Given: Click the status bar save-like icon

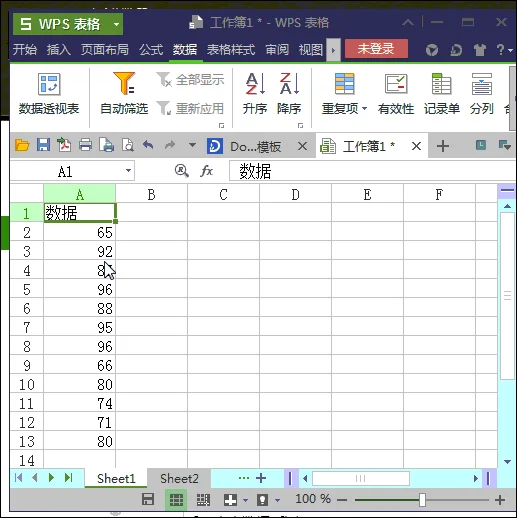Looking at the screenshot, I should [x=148, y=499].
